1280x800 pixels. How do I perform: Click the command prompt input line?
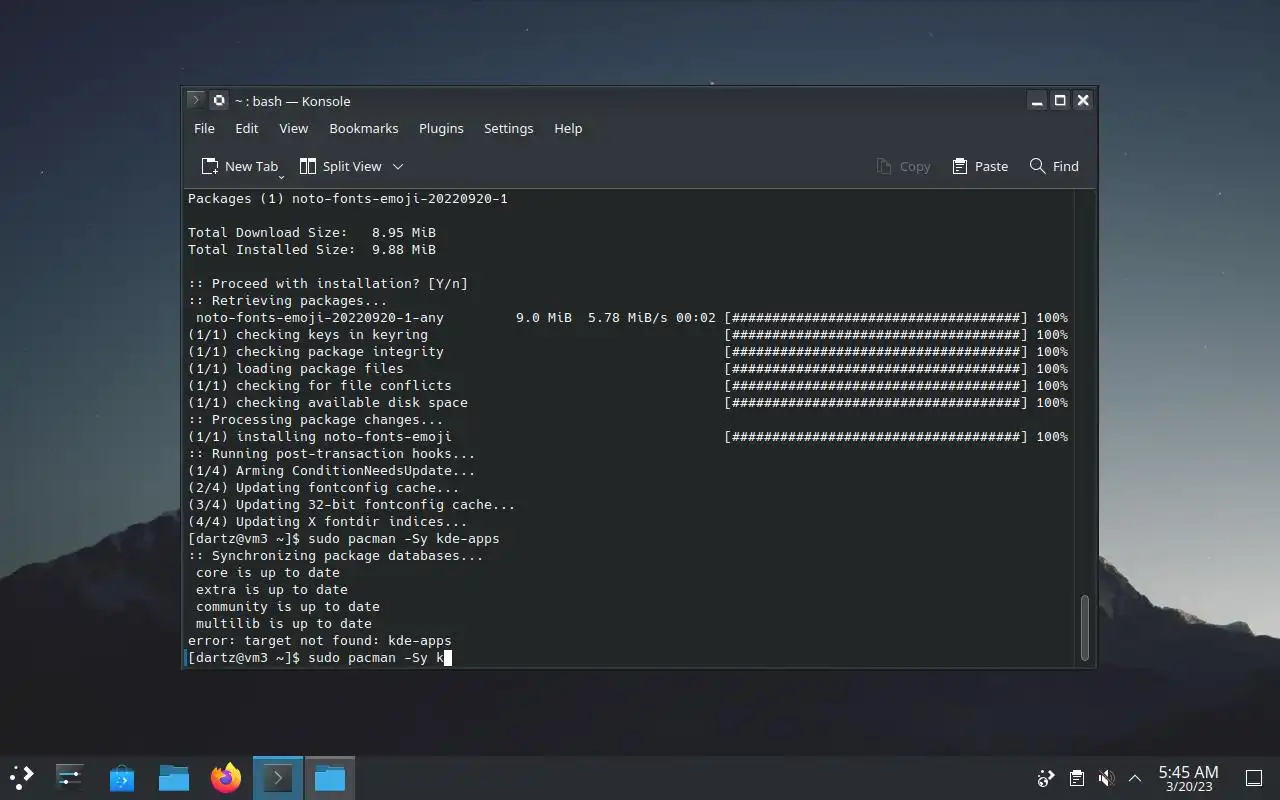click(x=320, y=657)
